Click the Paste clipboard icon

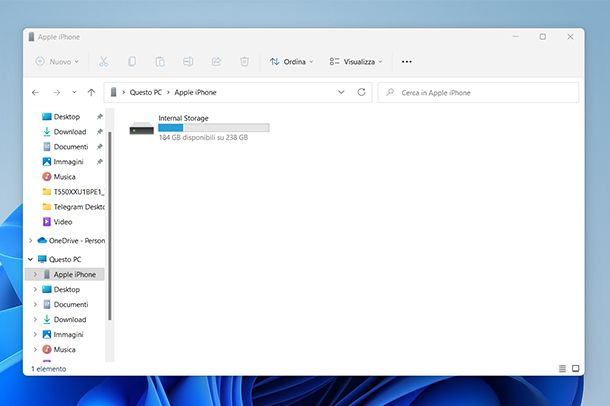click(x=160, y=61)
